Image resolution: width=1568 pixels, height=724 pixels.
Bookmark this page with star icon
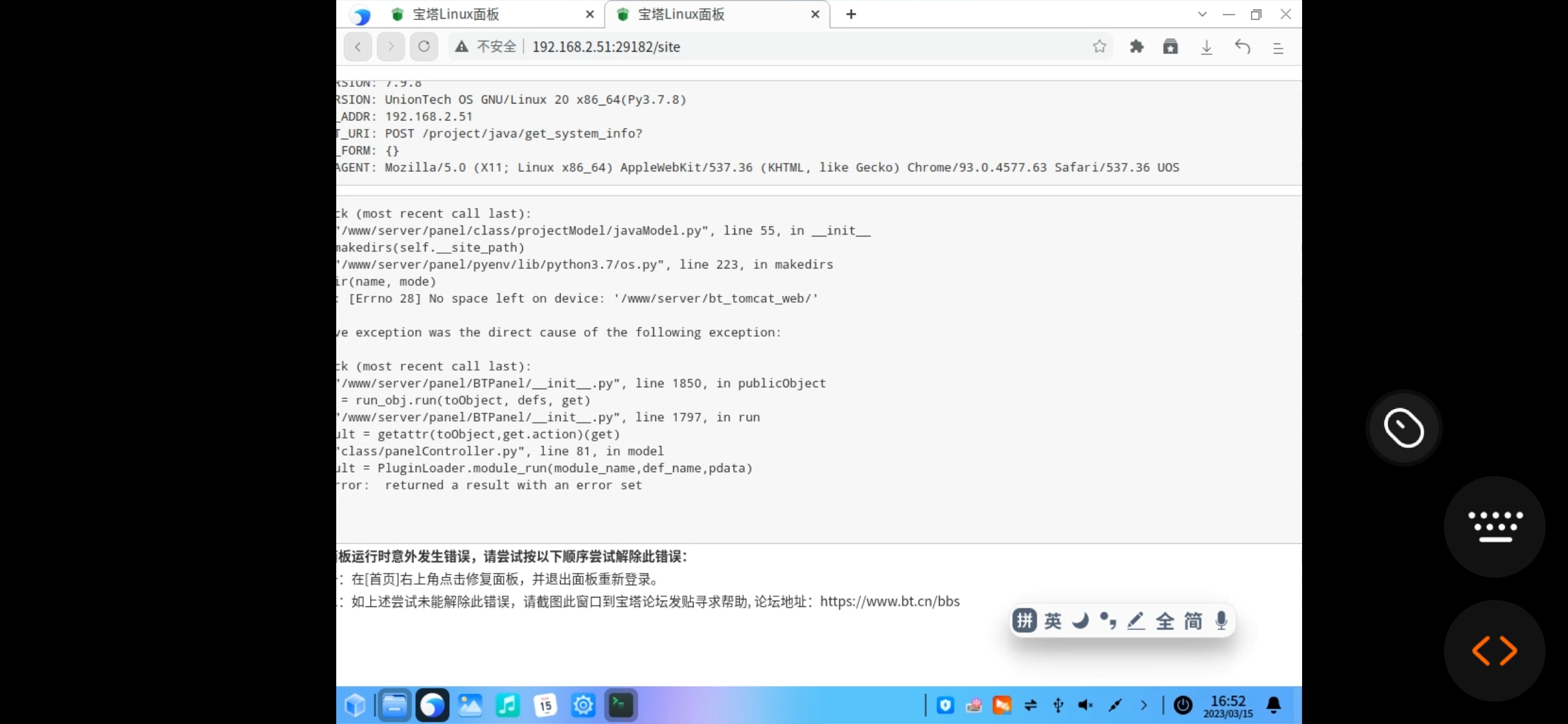1099,47
